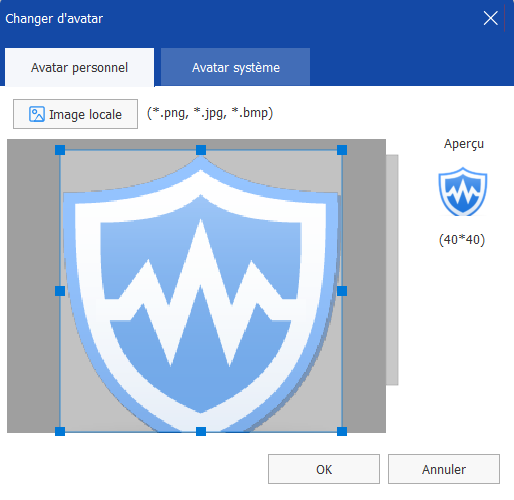The width and height of the screenshot is (514, 500).
Task: Click the Aperçu shield preview thumbnail
Action: pyautogui.click(x=463, y=192)
